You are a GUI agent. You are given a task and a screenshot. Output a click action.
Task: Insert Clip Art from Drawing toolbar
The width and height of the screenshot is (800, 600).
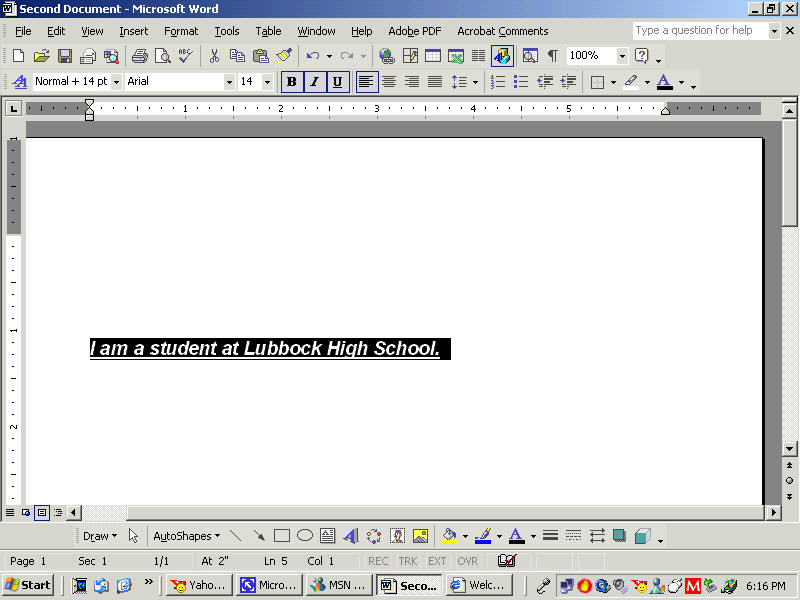pyautogui.click(x=397, y=536)
